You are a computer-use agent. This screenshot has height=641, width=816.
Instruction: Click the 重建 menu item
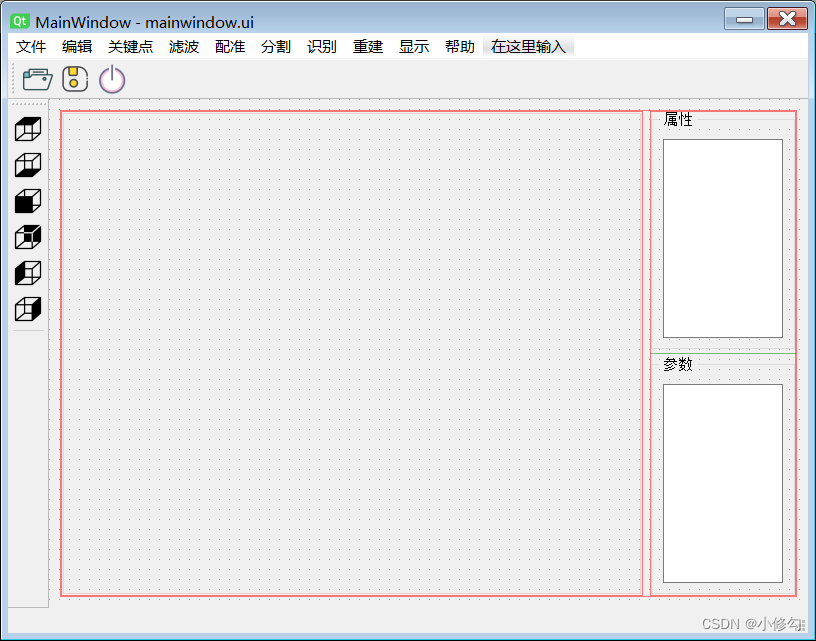pos(367,46)
